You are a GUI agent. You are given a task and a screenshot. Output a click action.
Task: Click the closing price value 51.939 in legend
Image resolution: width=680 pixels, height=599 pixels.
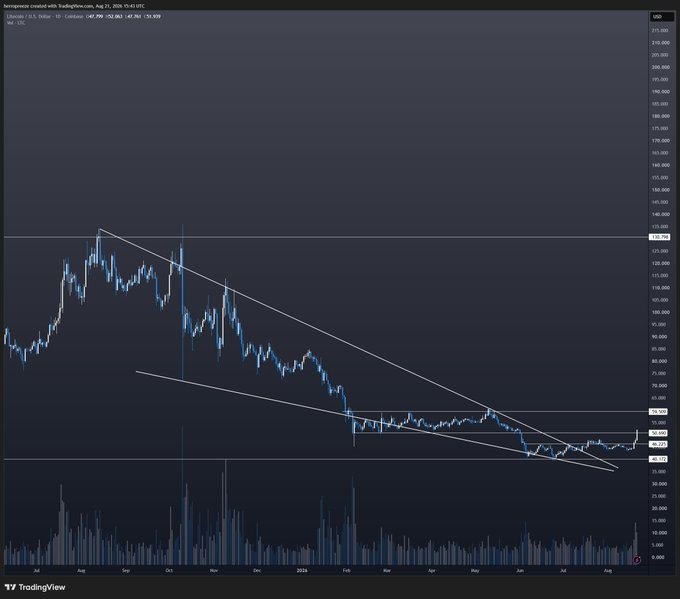(153, 16)
